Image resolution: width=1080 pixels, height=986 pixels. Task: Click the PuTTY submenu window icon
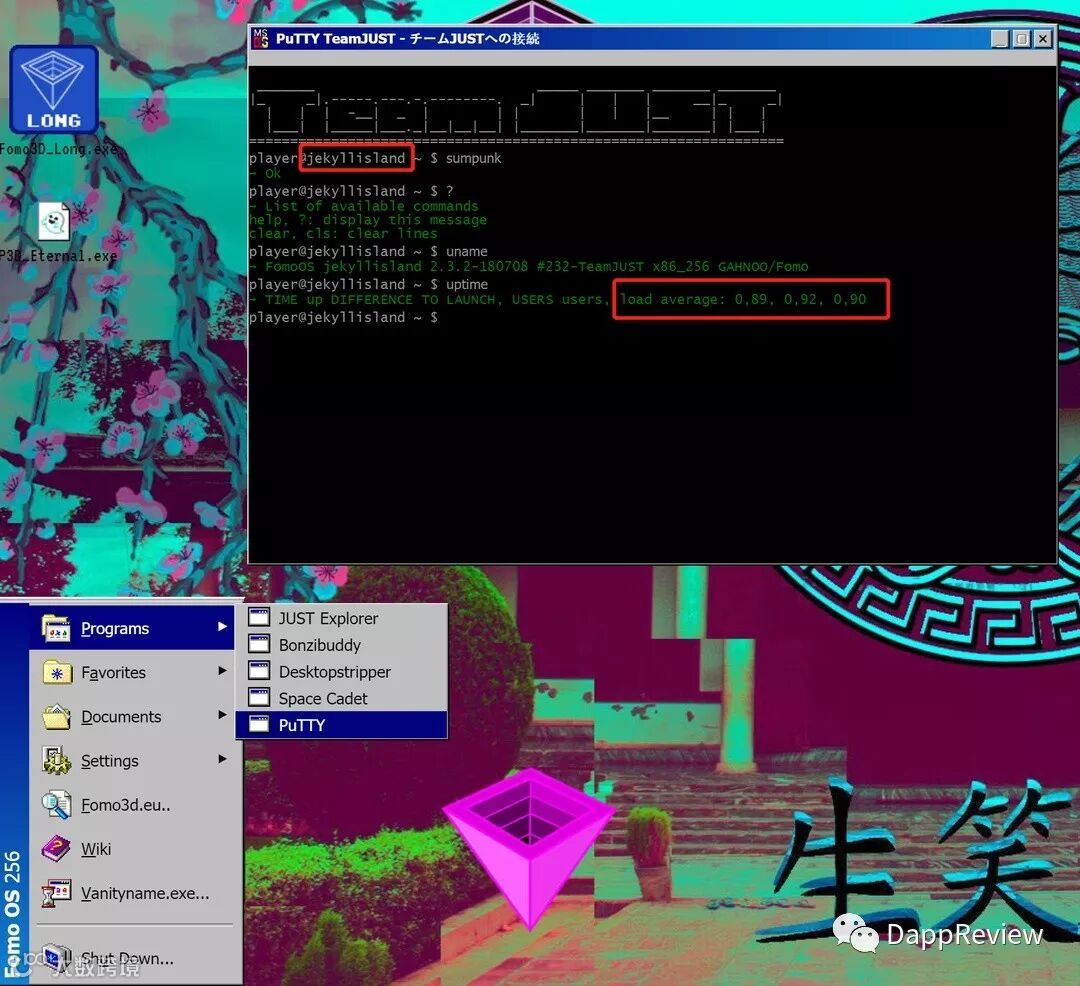click(x=259, y=724)
